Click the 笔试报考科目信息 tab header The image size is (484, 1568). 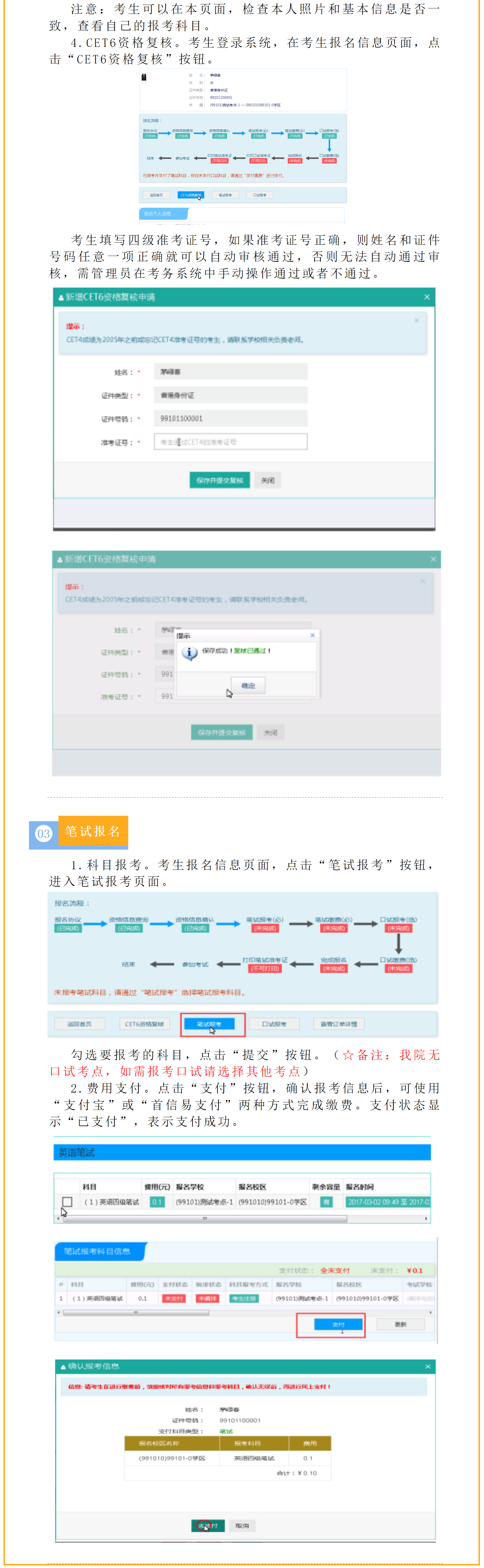[x=100, y=1251]
